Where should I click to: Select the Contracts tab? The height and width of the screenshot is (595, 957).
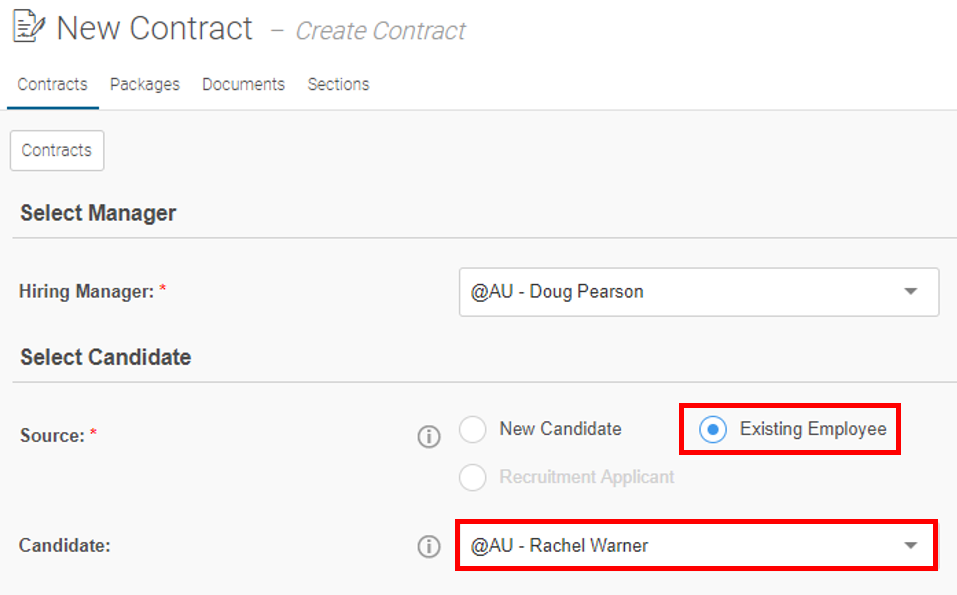coord(52,84)
